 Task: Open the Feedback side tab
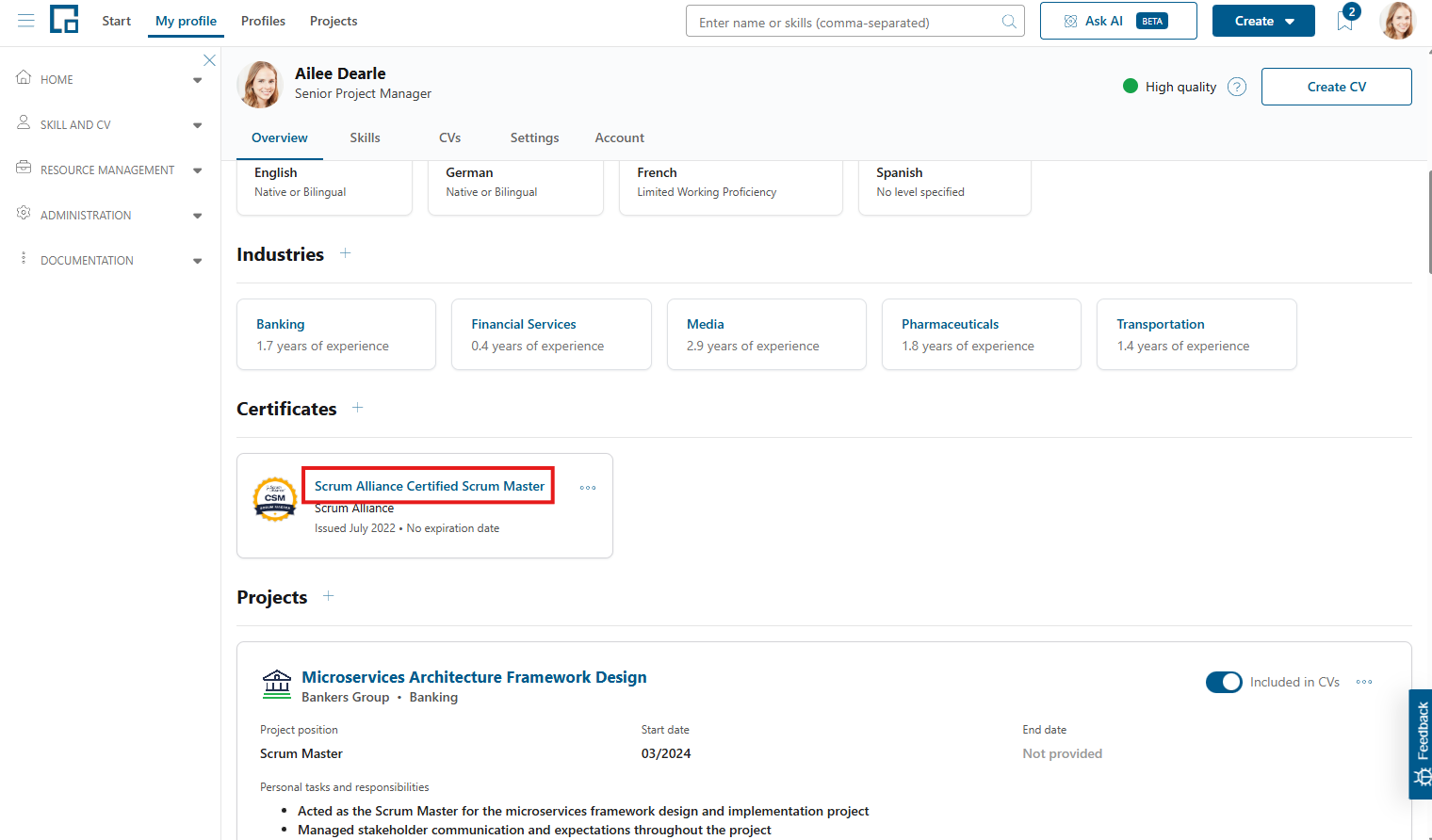tap(1421, 744)
